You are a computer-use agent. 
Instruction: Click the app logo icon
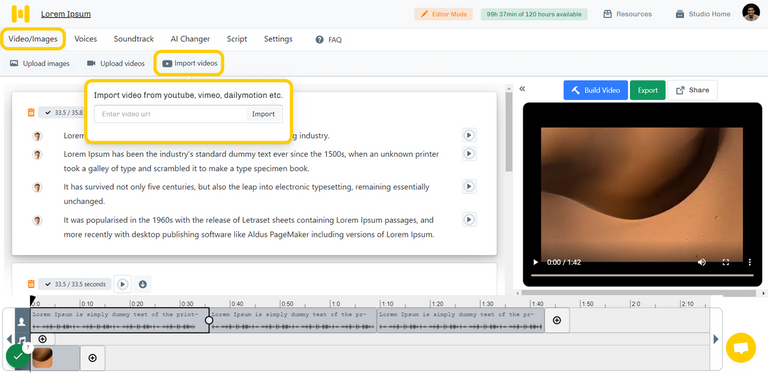[21, 14]
